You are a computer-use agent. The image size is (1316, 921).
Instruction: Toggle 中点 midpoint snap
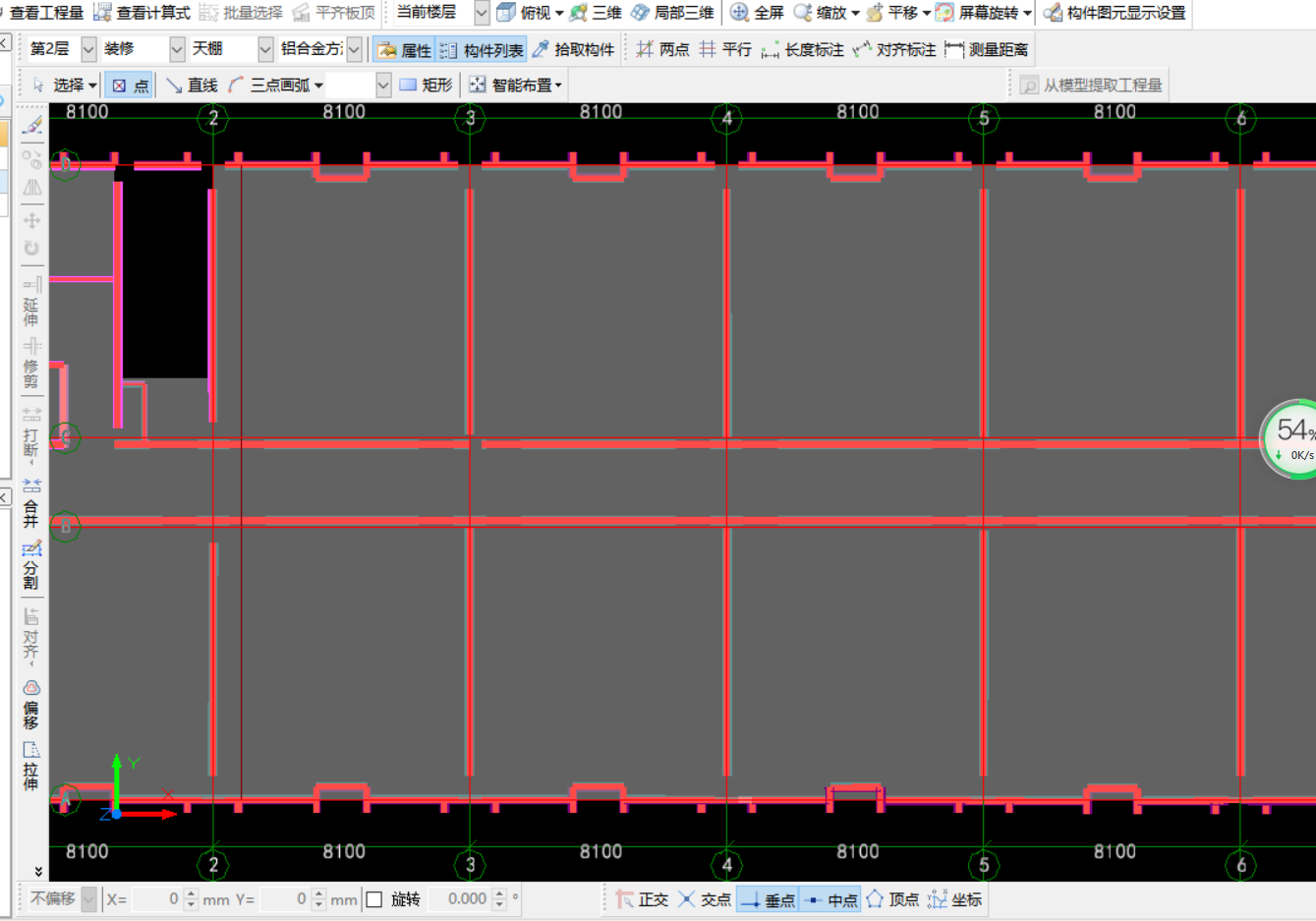(x=830, y=899)
